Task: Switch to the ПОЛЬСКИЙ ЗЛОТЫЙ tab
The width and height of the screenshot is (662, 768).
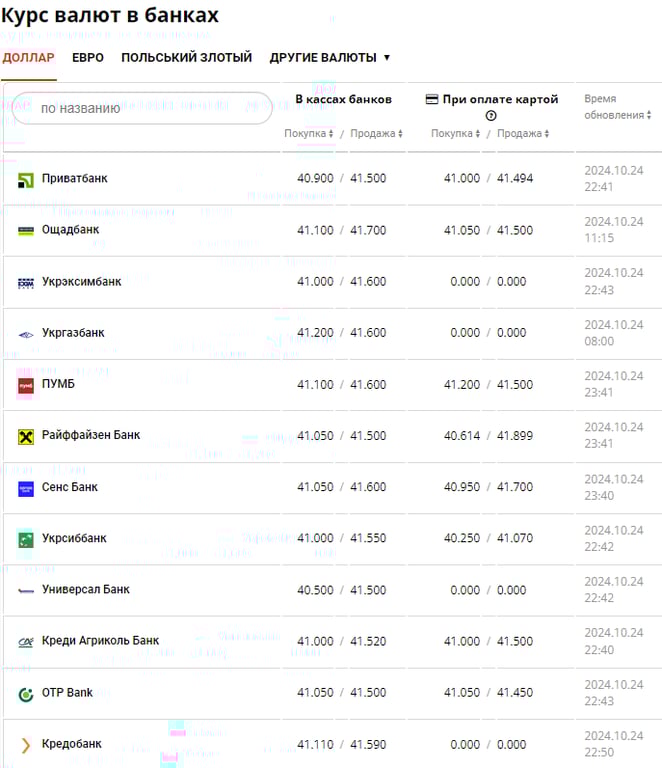Action: 186,58
